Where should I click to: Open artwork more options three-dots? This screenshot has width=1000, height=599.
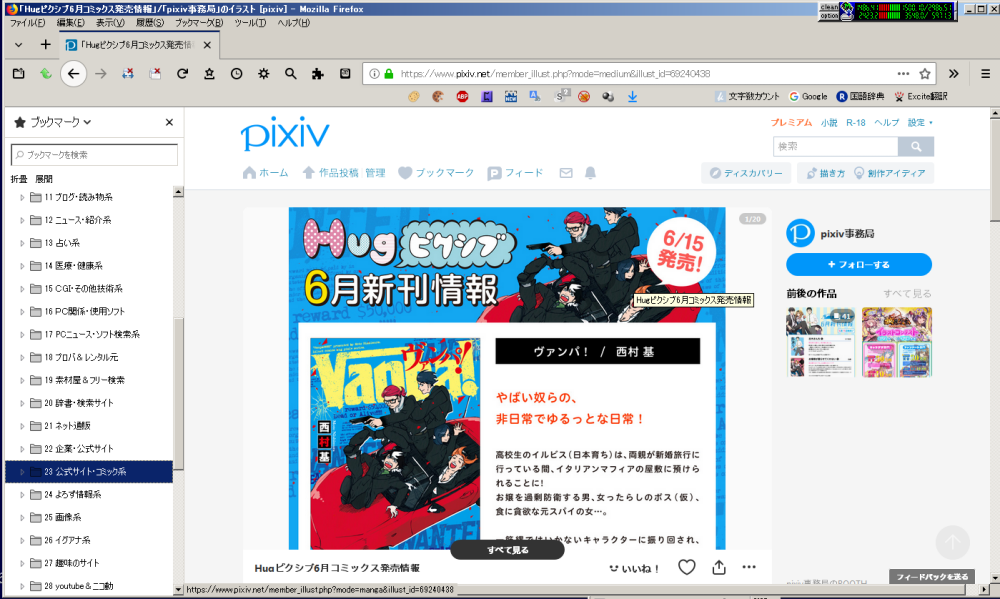[749, 567]
